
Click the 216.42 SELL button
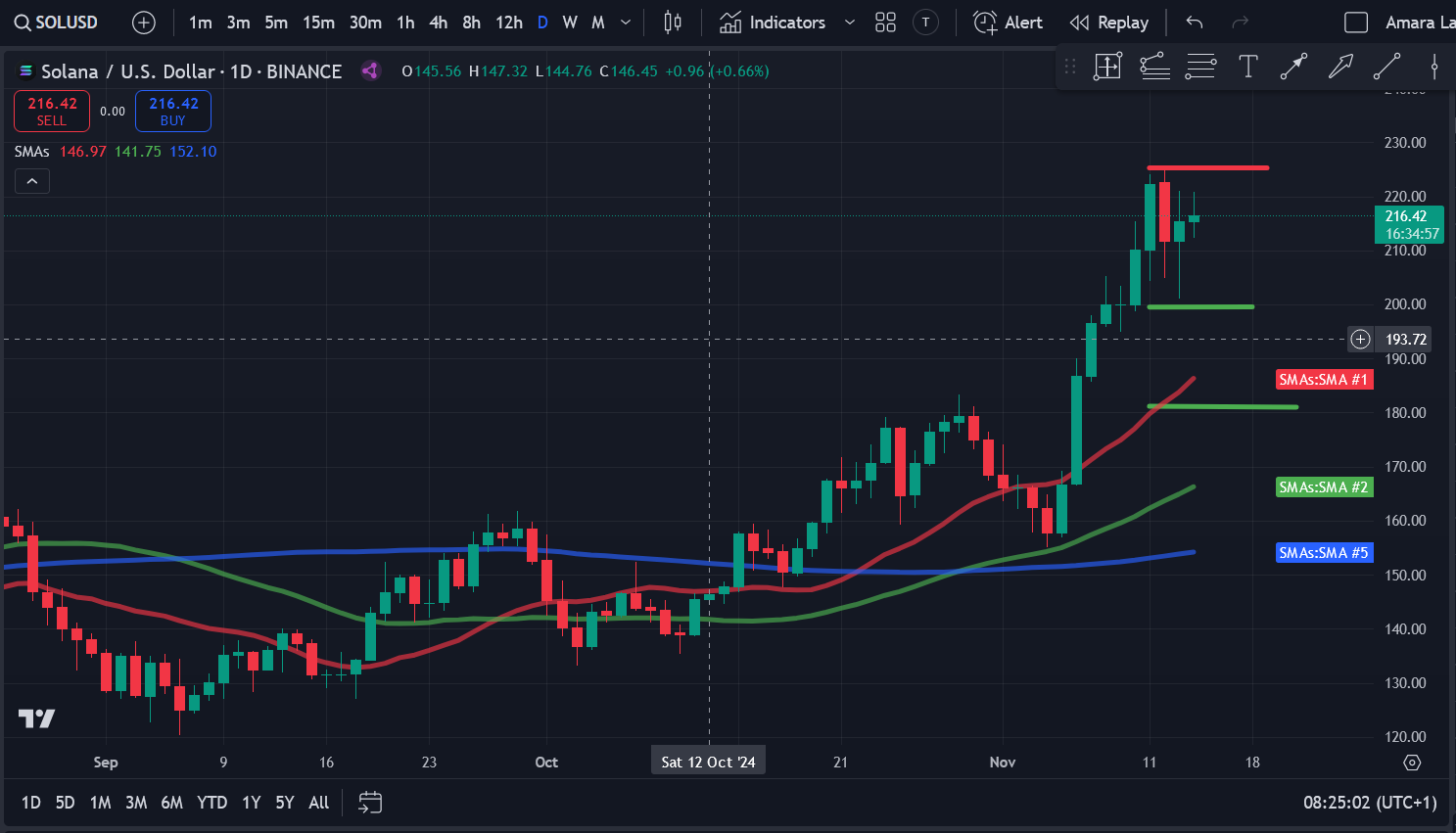click(x=52, y=111)
